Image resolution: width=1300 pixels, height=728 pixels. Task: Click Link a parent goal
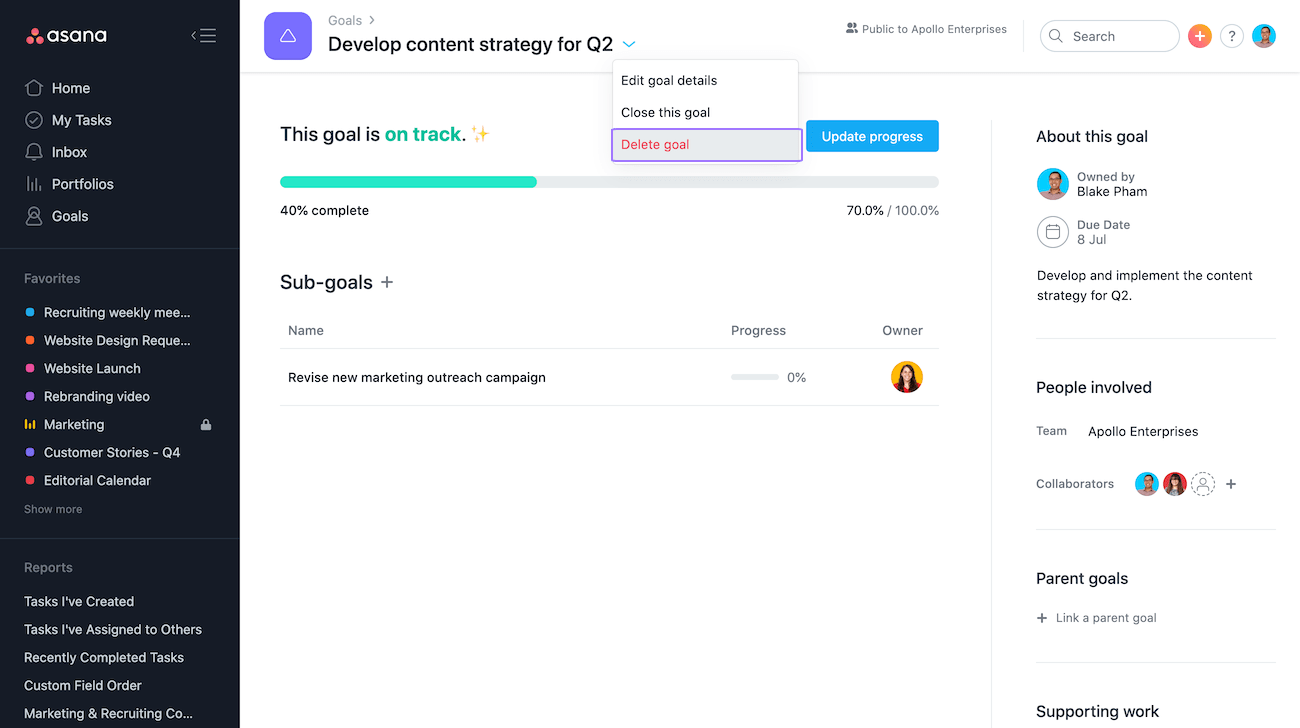click(x=1105, y=618)
